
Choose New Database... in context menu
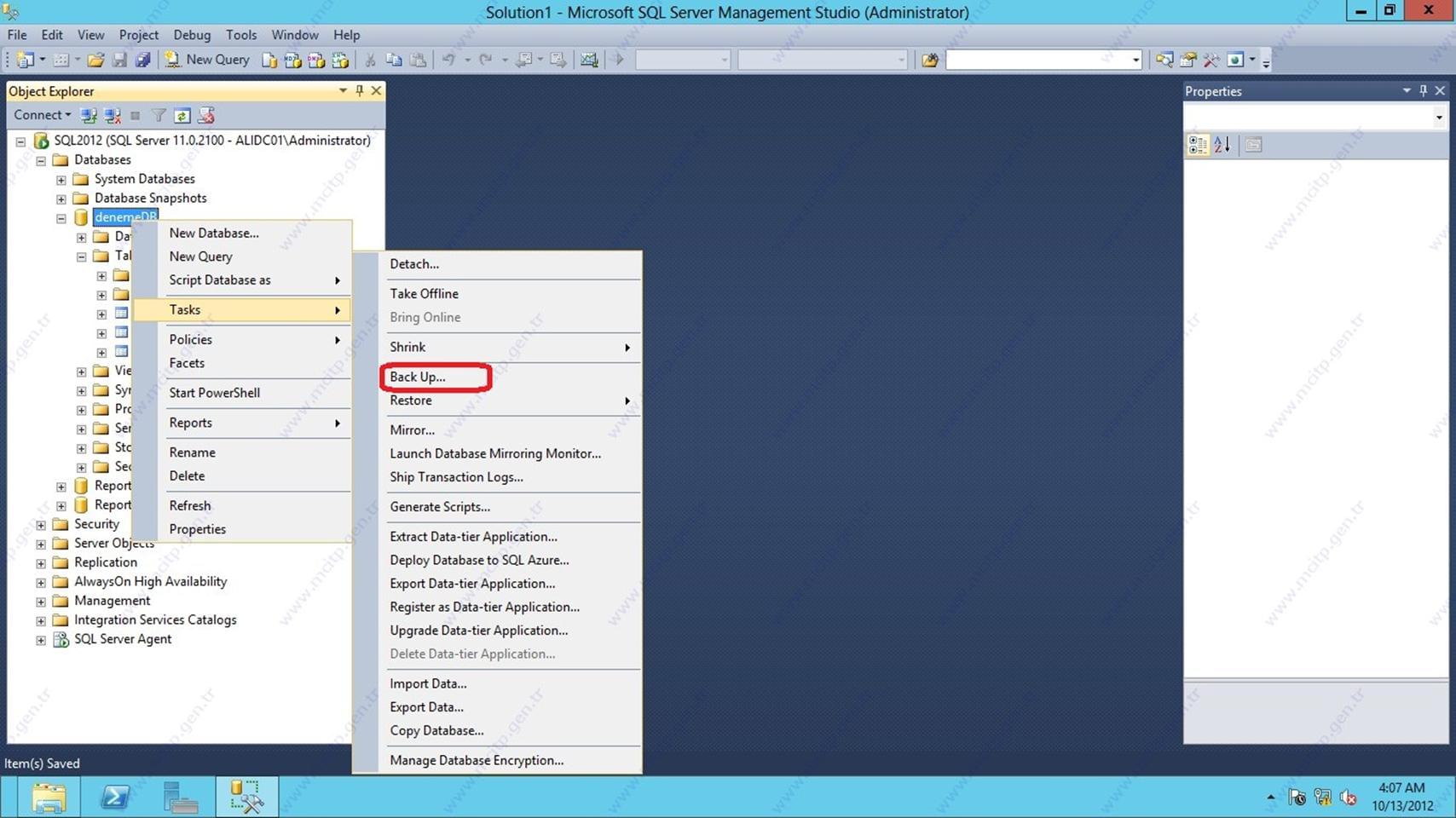coord(243,233)
